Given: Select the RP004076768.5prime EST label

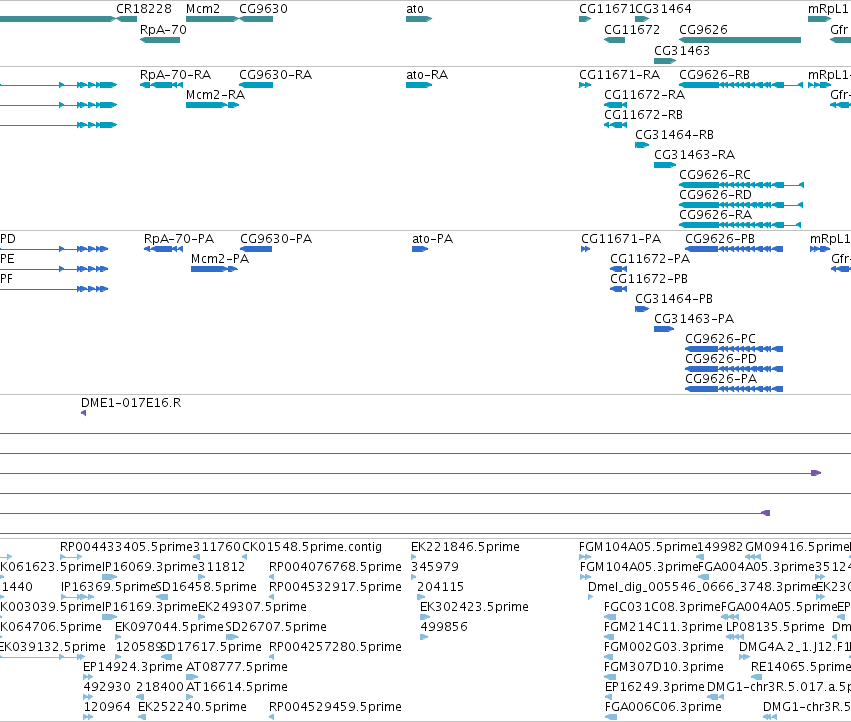Looking at the screenshot, I should (335, 567).
